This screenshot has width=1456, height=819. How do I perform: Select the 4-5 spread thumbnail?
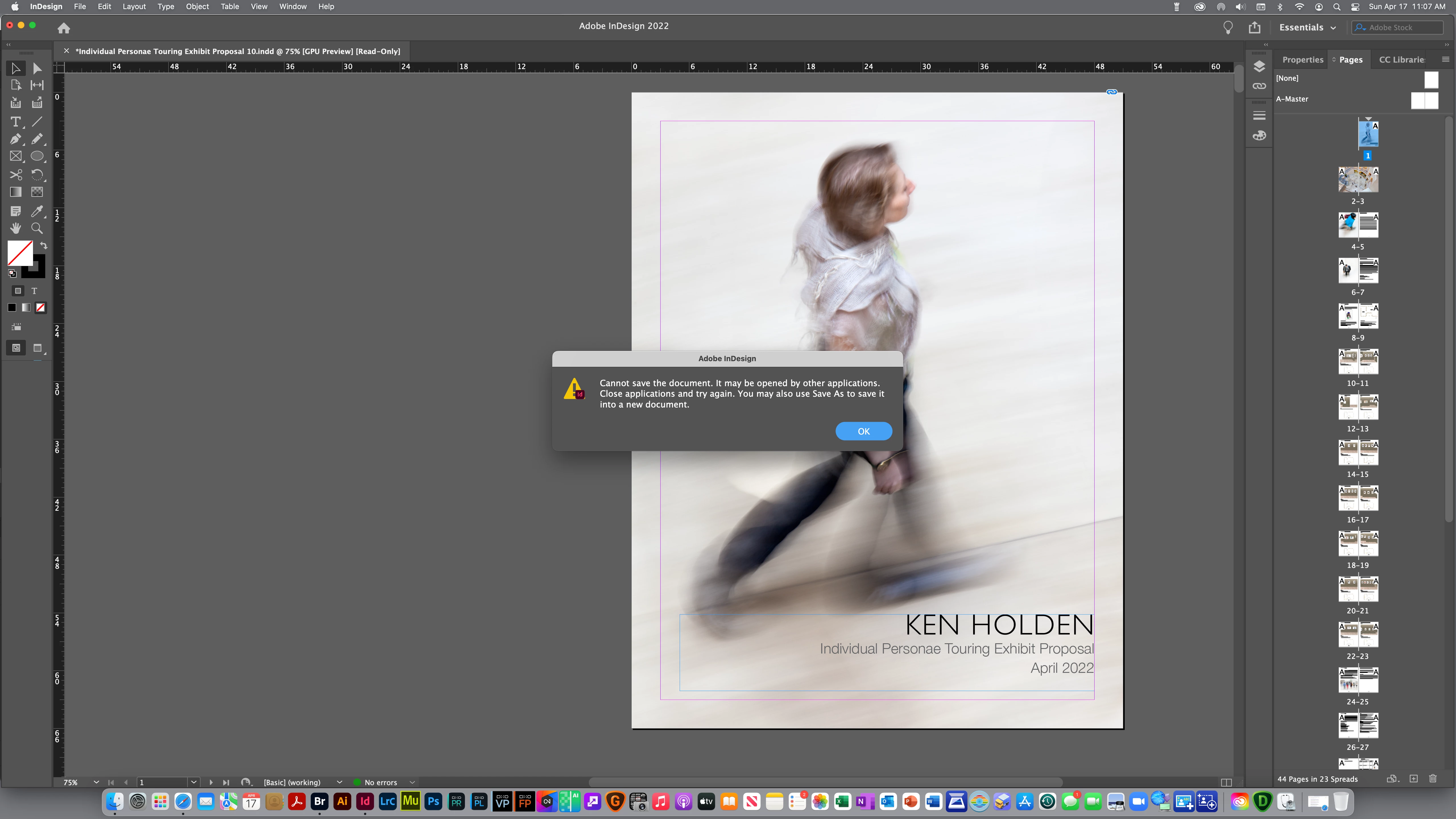tap(1358, 225)
